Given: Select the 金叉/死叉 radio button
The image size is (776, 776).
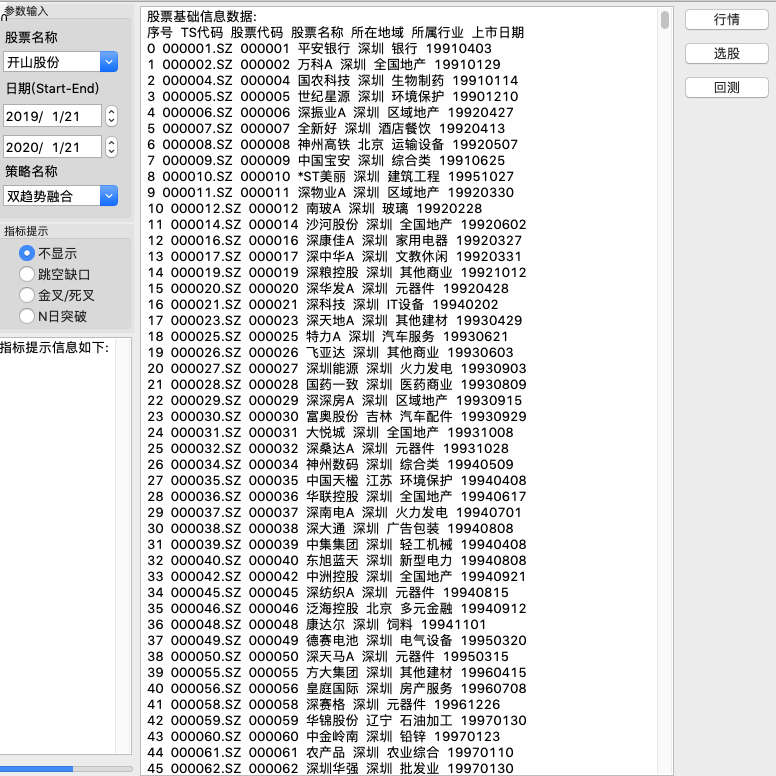Looking at the screenshot, I should tap(27, 295).
